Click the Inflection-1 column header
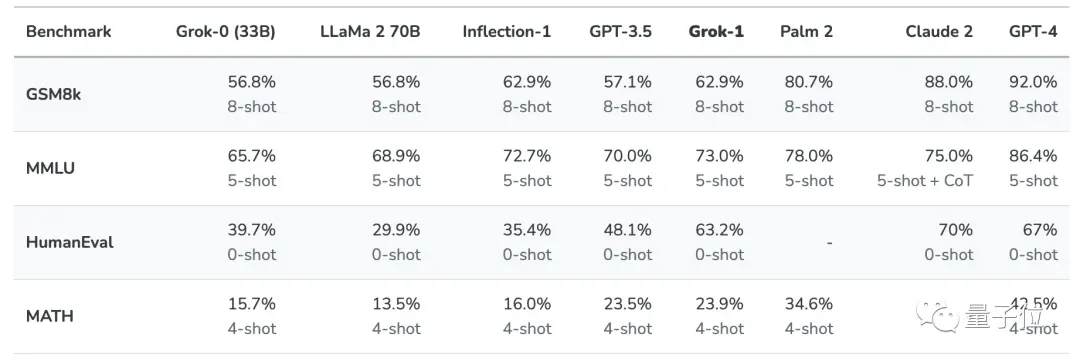 pos(507,32)
